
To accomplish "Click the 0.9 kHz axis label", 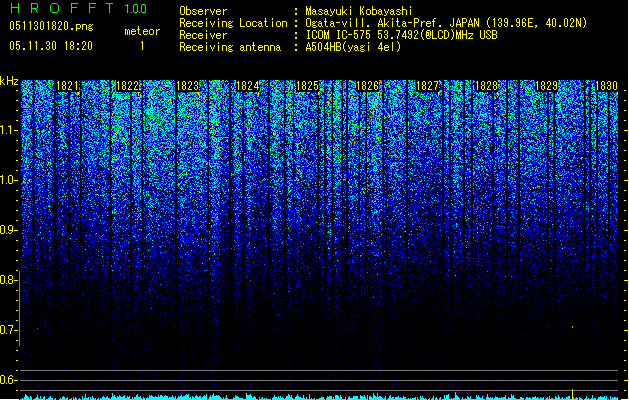I will [7, 230].
